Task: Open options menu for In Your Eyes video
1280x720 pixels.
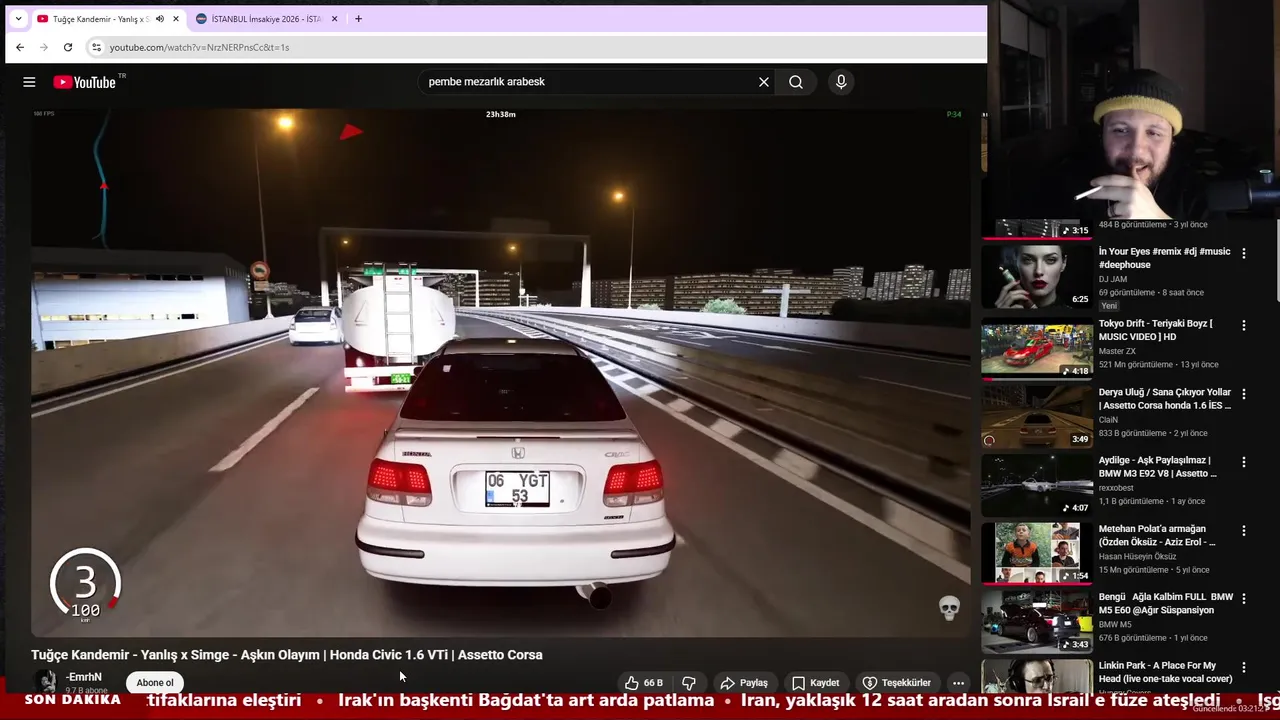Action: point(1244,254)
